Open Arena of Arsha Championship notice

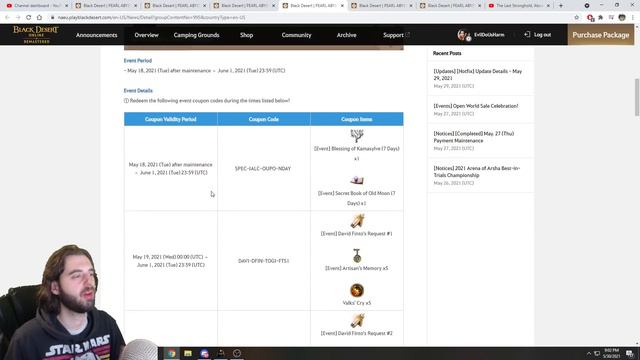coord(476,171)
